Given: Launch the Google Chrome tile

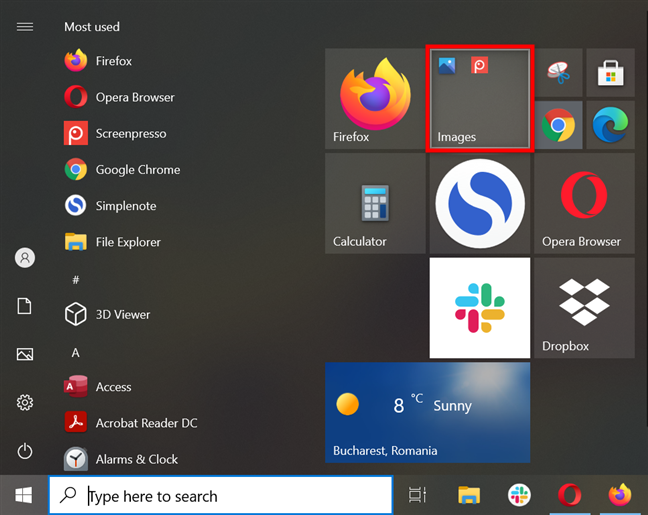Looking at the screenshot, I should pyautogui.click(x=558, y=125).
